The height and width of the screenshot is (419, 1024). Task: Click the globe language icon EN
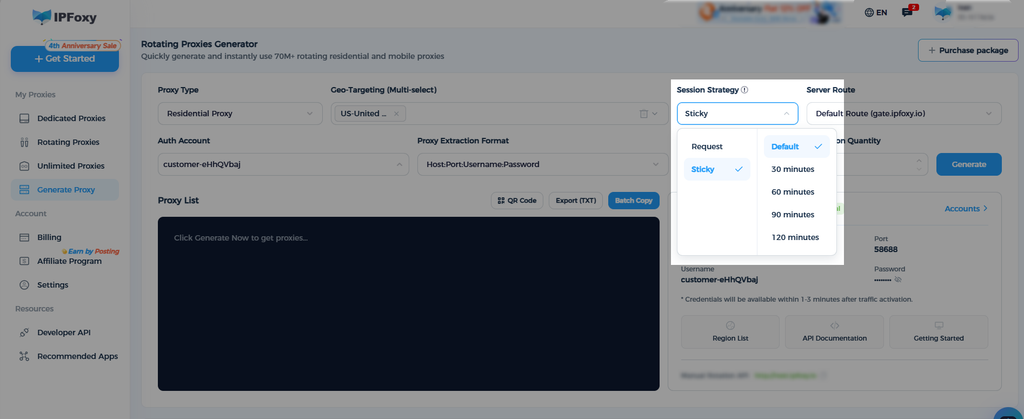875,12
